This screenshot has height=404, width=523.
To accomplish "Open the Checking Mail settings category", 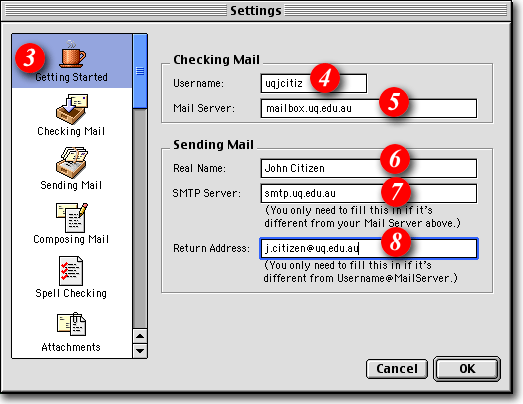I will (71, 115).
